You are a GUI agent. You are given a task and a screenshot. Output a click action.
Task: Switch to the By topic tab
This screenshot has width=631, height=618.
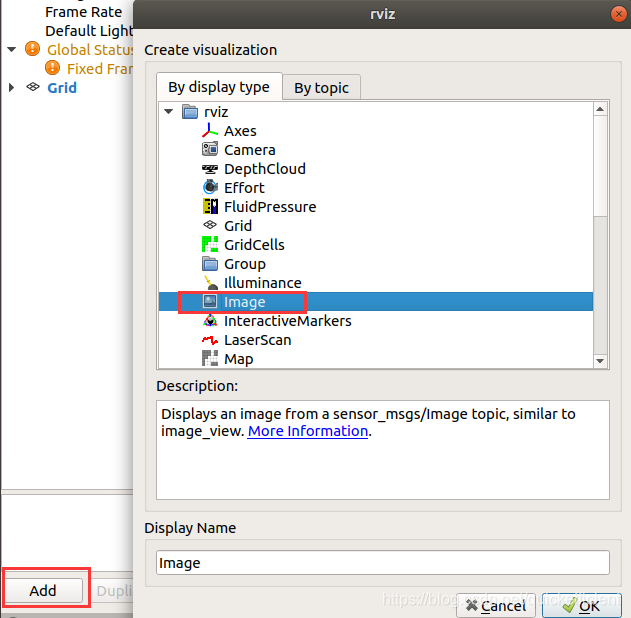[321, 87]
